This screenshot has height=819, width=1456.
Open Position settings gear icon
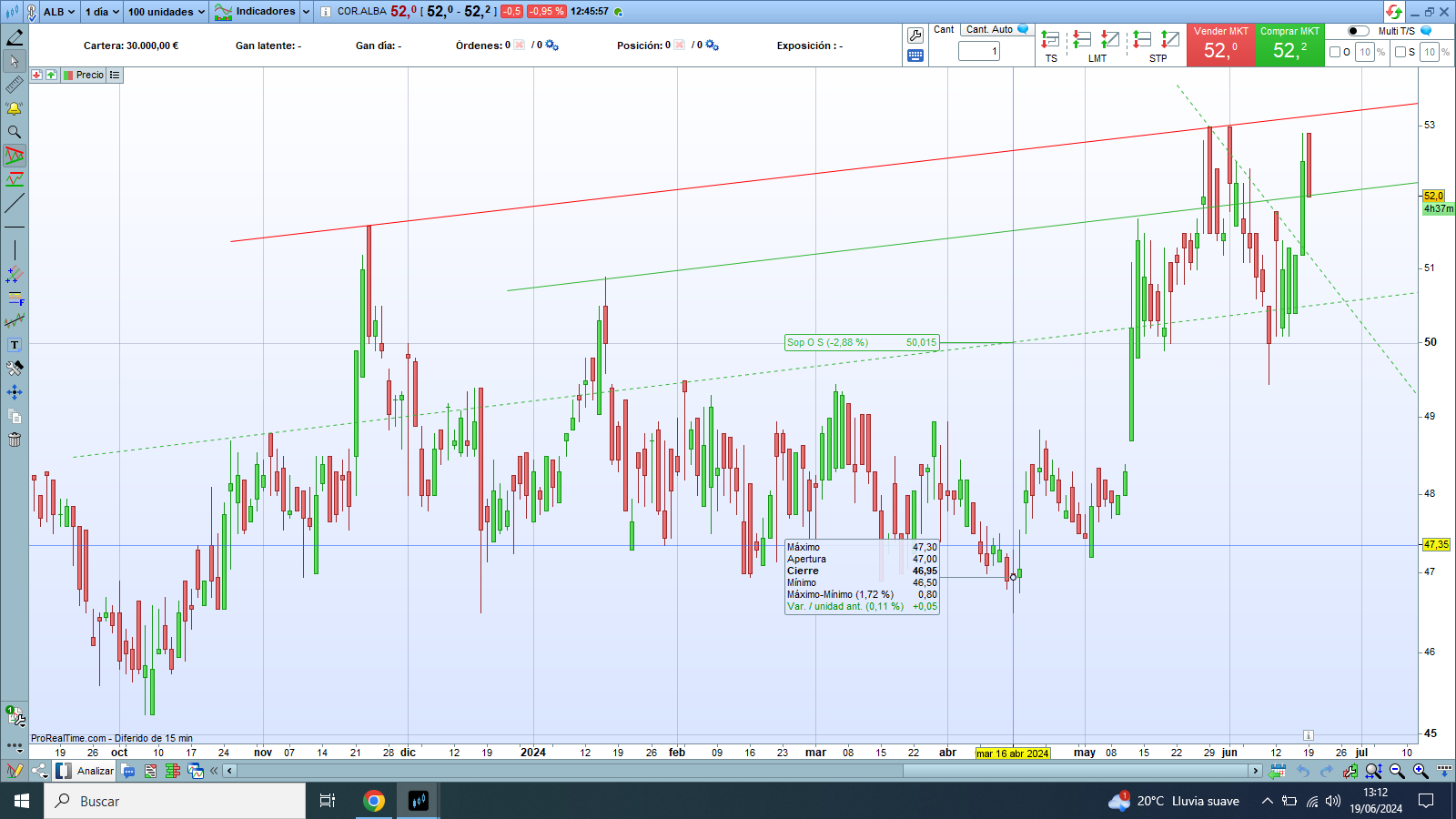click(x=712, y=45)
